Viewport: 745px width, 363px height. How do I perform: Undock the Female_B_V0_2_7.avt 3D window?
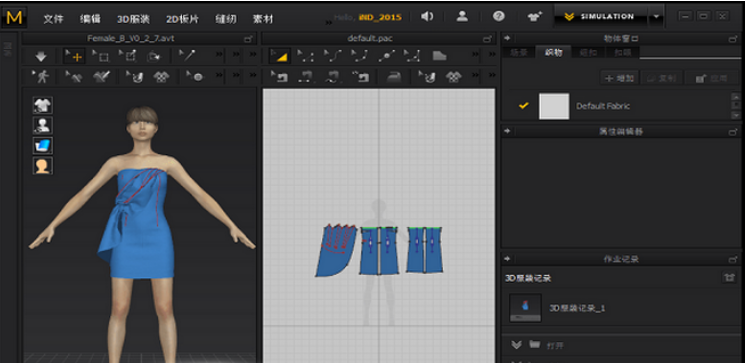pos(248,39)
